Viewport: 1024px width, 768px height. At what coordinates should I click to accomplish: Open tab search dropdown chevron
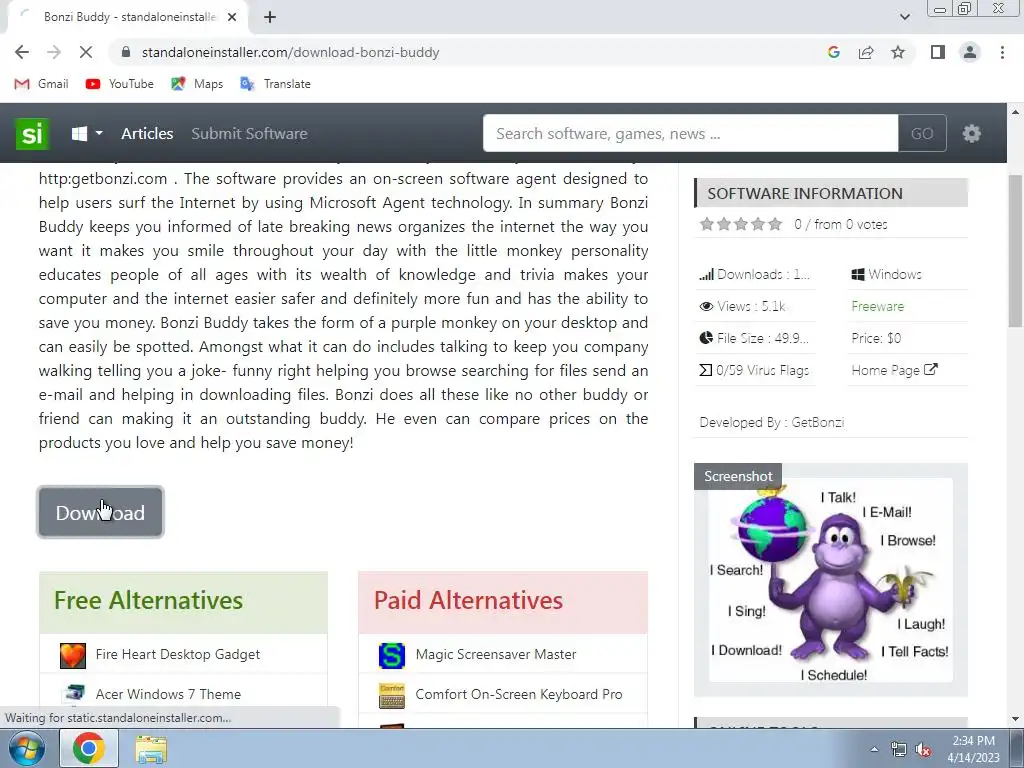(904, 17)
